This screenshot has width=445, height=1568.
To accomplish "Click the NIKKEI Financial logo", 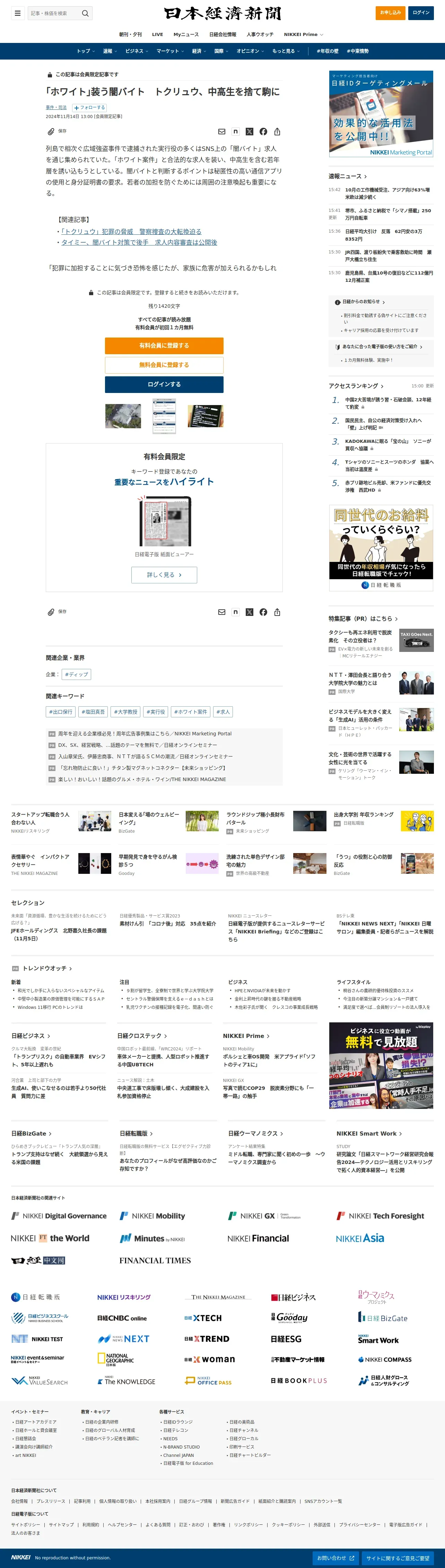I will click(258, 1238).
